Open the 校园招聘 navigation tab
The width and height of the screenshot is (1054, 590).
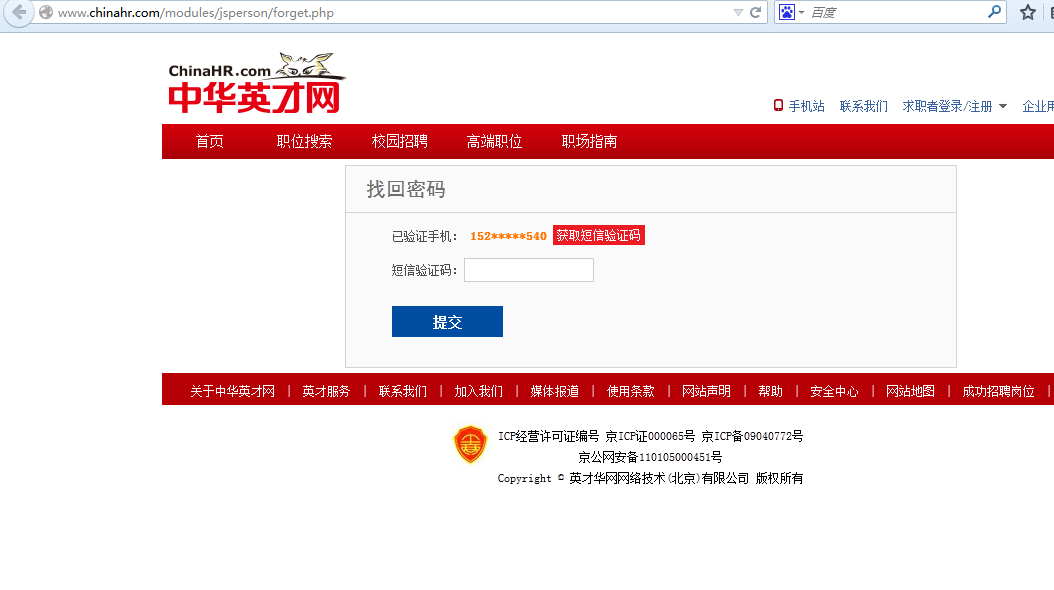click(x=399, y=141)
